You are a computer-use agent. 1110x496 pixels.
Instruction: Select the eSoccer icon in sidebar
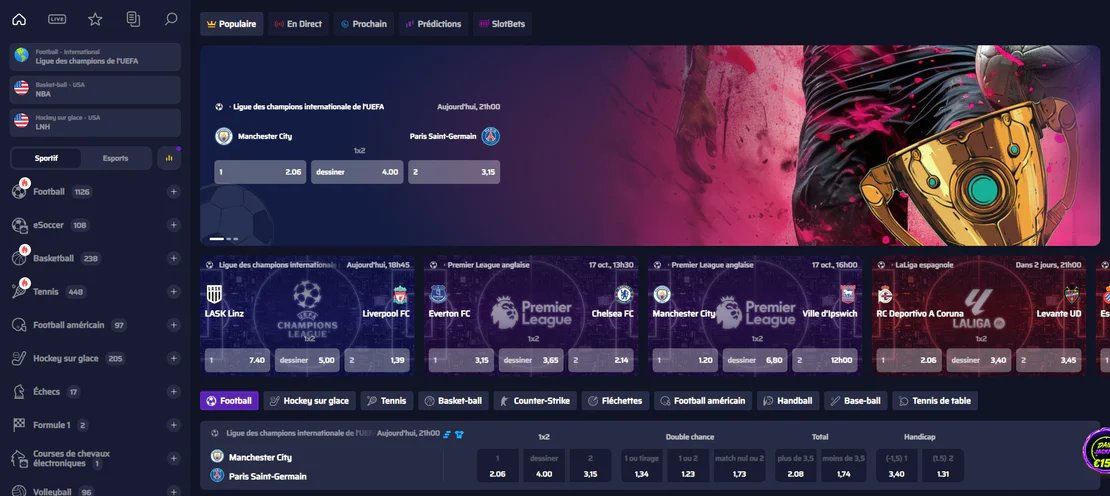click(19, 225)
